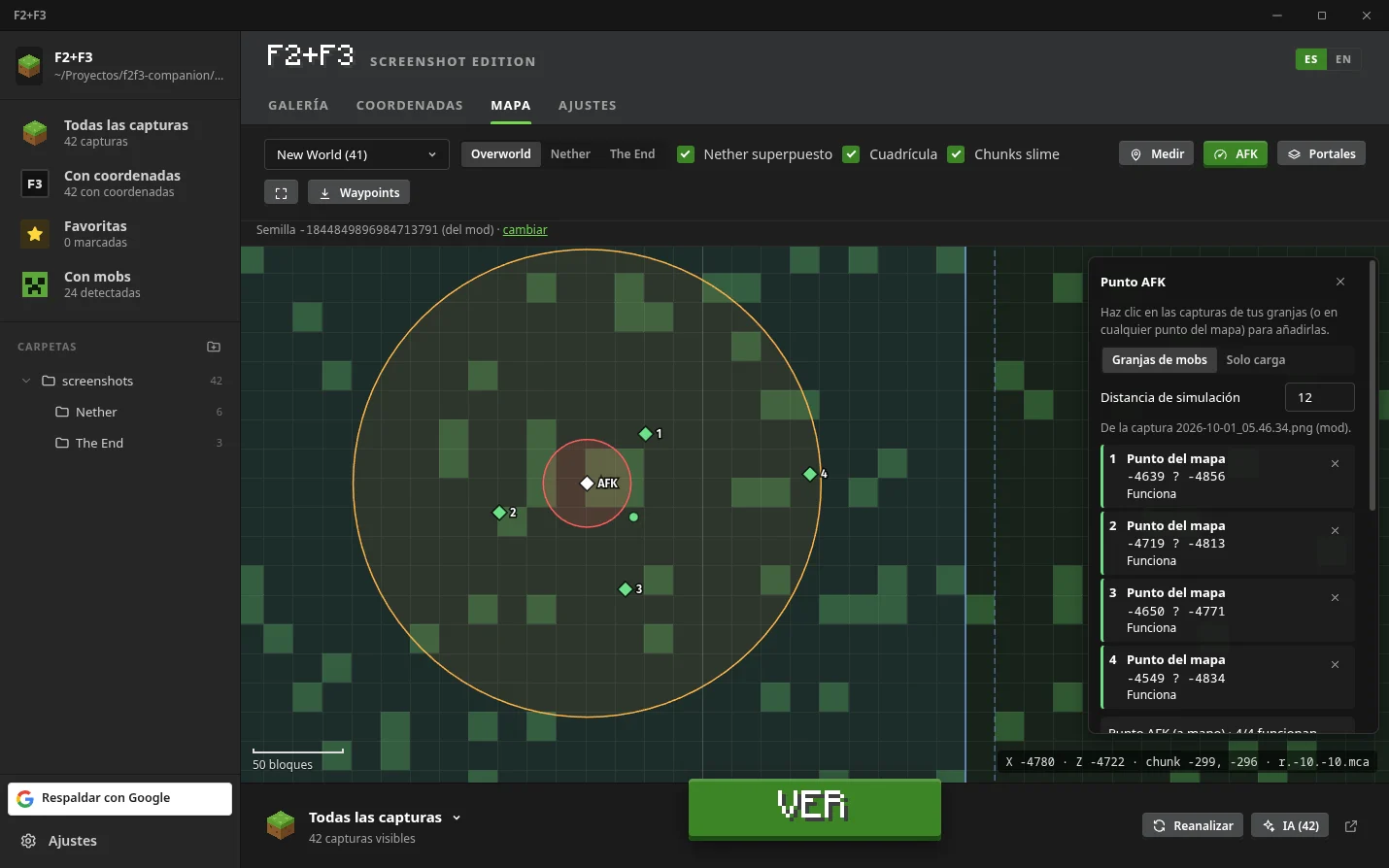Screen dimensions: 1389x868
Task: Open the external link icon next to IA (42)
Action: (1351, 826)
